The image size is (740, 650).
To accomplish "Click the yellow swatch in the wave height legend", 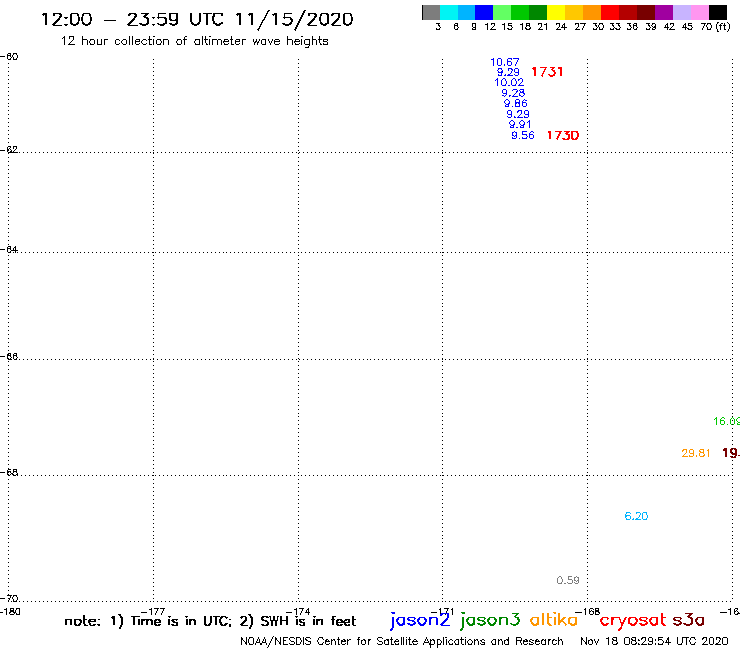I will (556, 12).
